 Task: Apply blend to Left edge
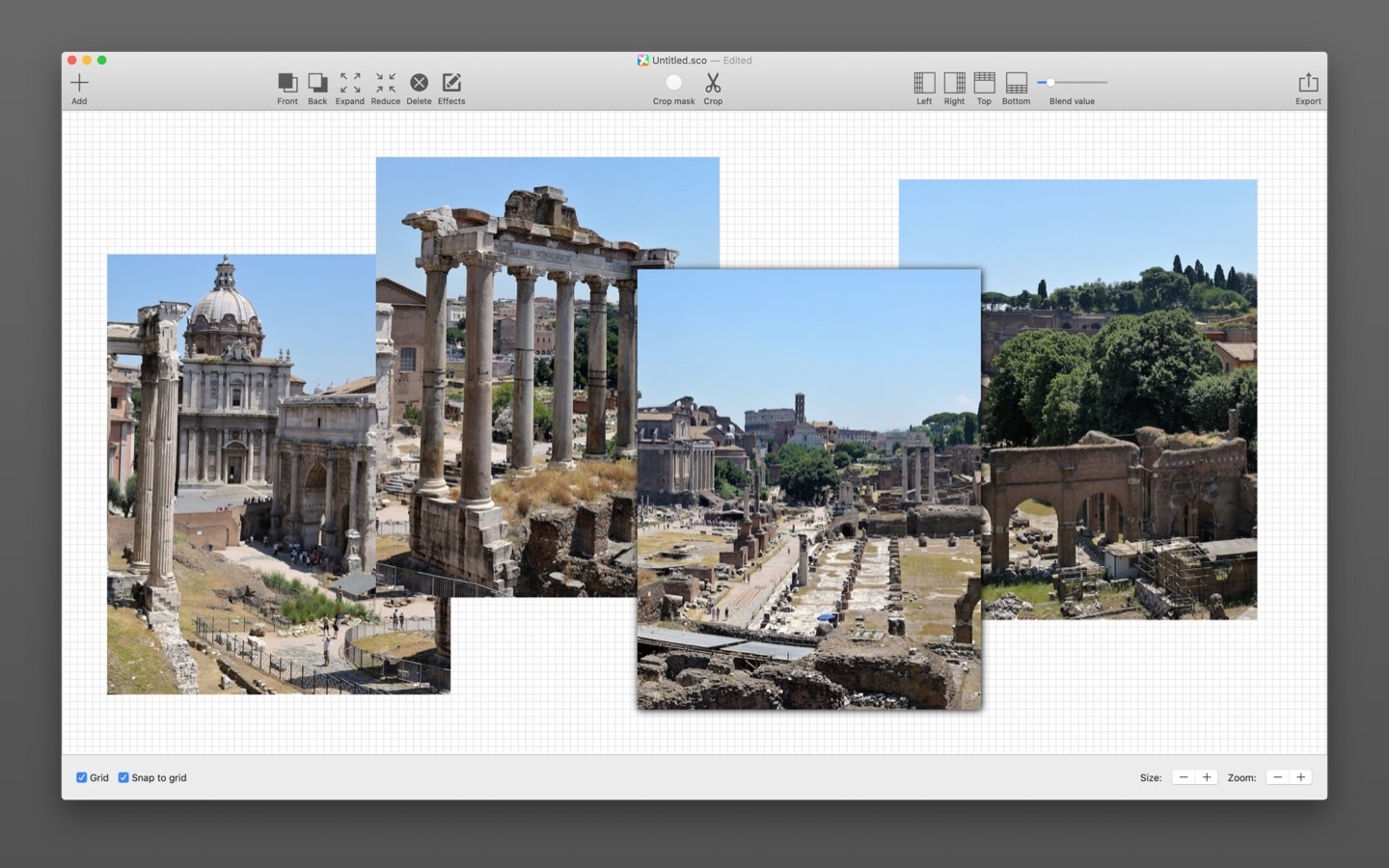[924, 83]
